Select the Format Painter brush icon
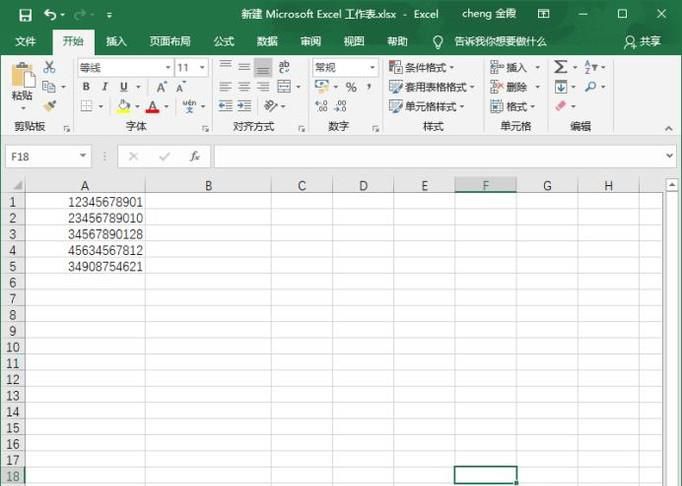The image size is (682, 486). click(x=49, y=106)
